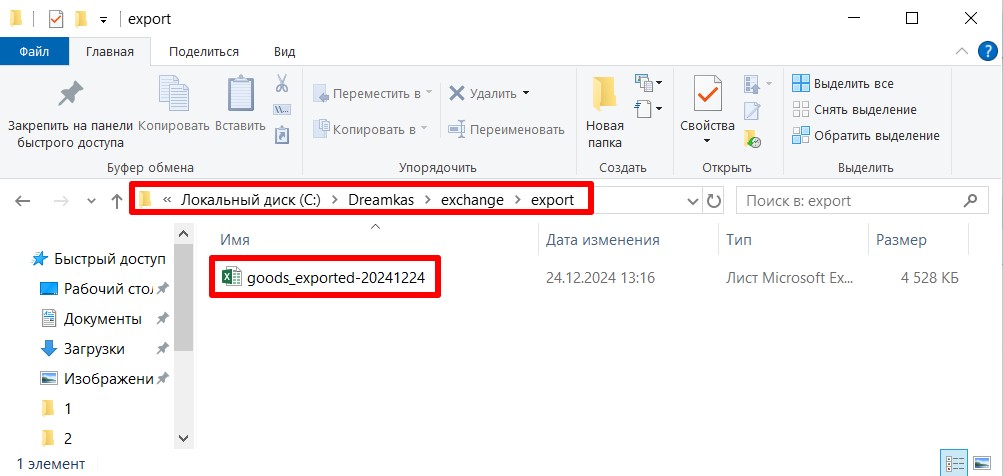Click the refresh icon beside address bar
The height and width of the screenshot is (476, 1003).
pos(714,201)
